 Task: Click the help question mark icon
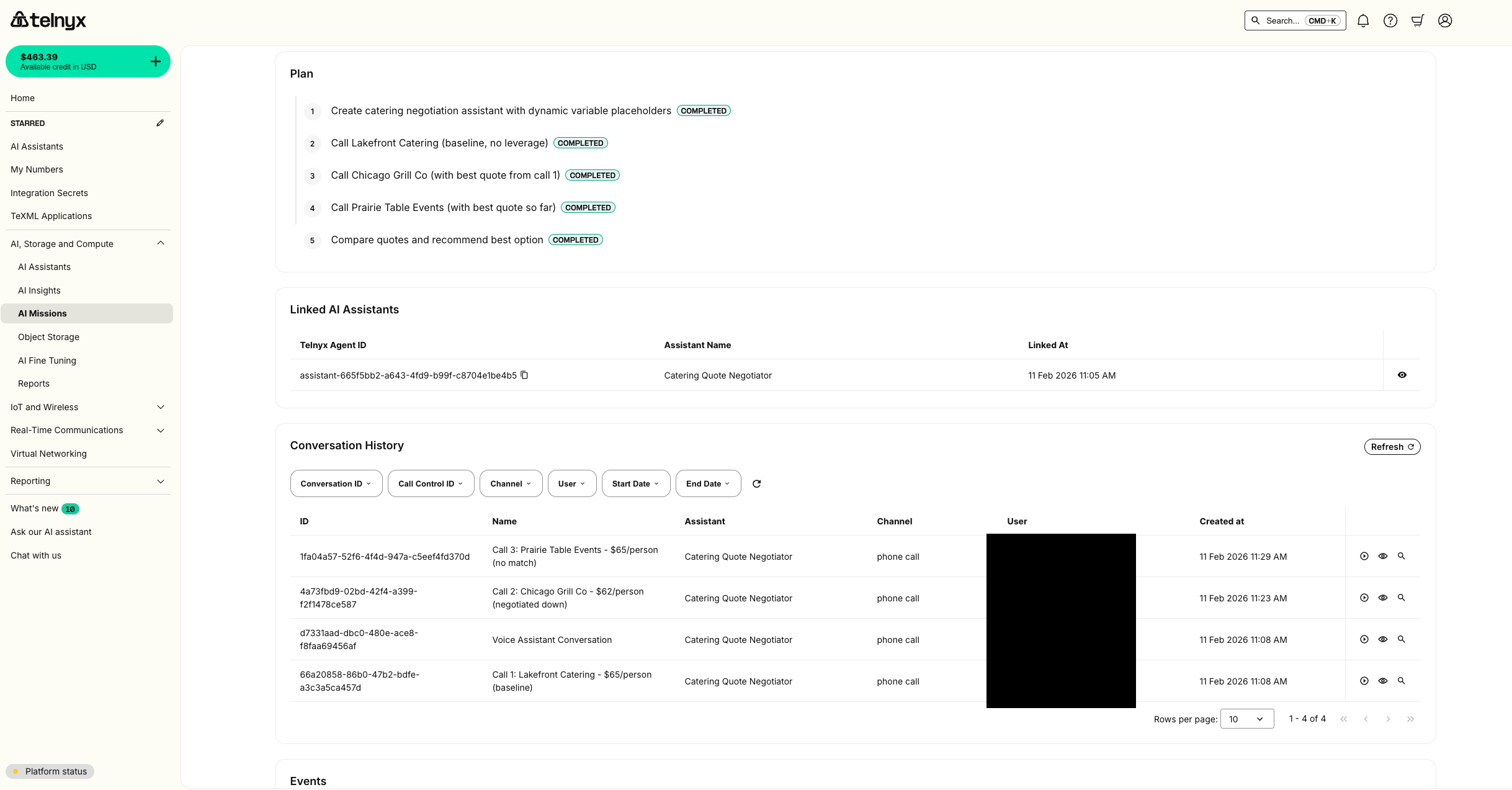tap(1390, 20)
